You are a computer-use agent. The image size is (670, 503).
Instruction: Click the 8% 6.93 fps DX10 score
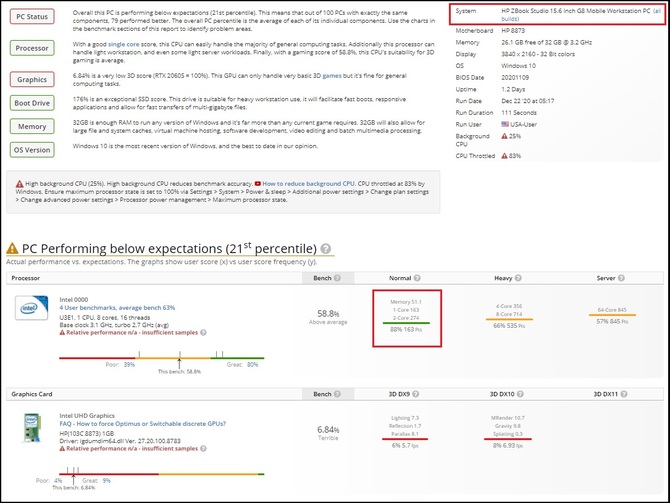(x=508, y=446)
